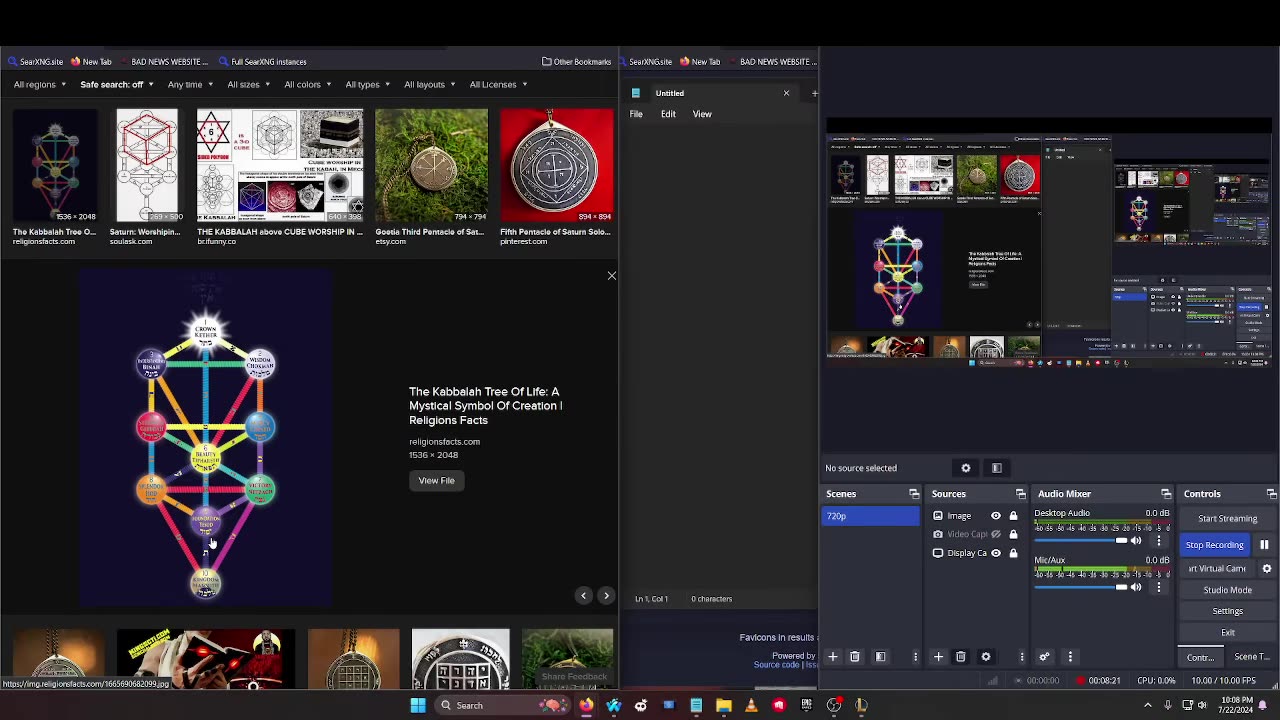Open Other Bookmarks folder
This screenshot has height=720, width=1280.
coord(576,62)
